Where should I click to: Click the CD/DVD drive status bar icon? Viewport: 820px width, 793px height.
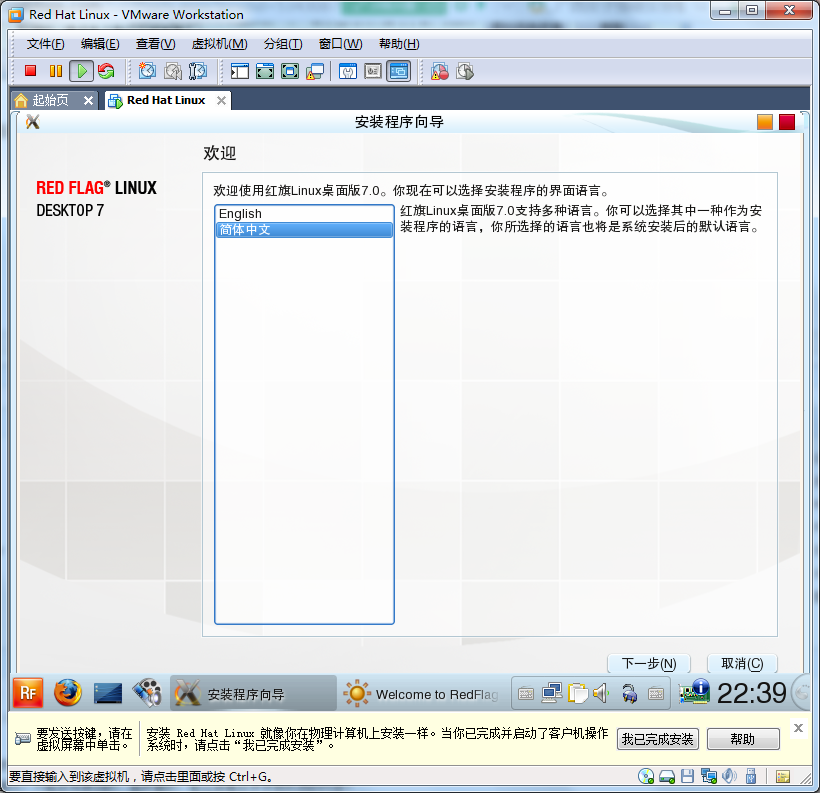pyautogui.click(x=646, y=776)
